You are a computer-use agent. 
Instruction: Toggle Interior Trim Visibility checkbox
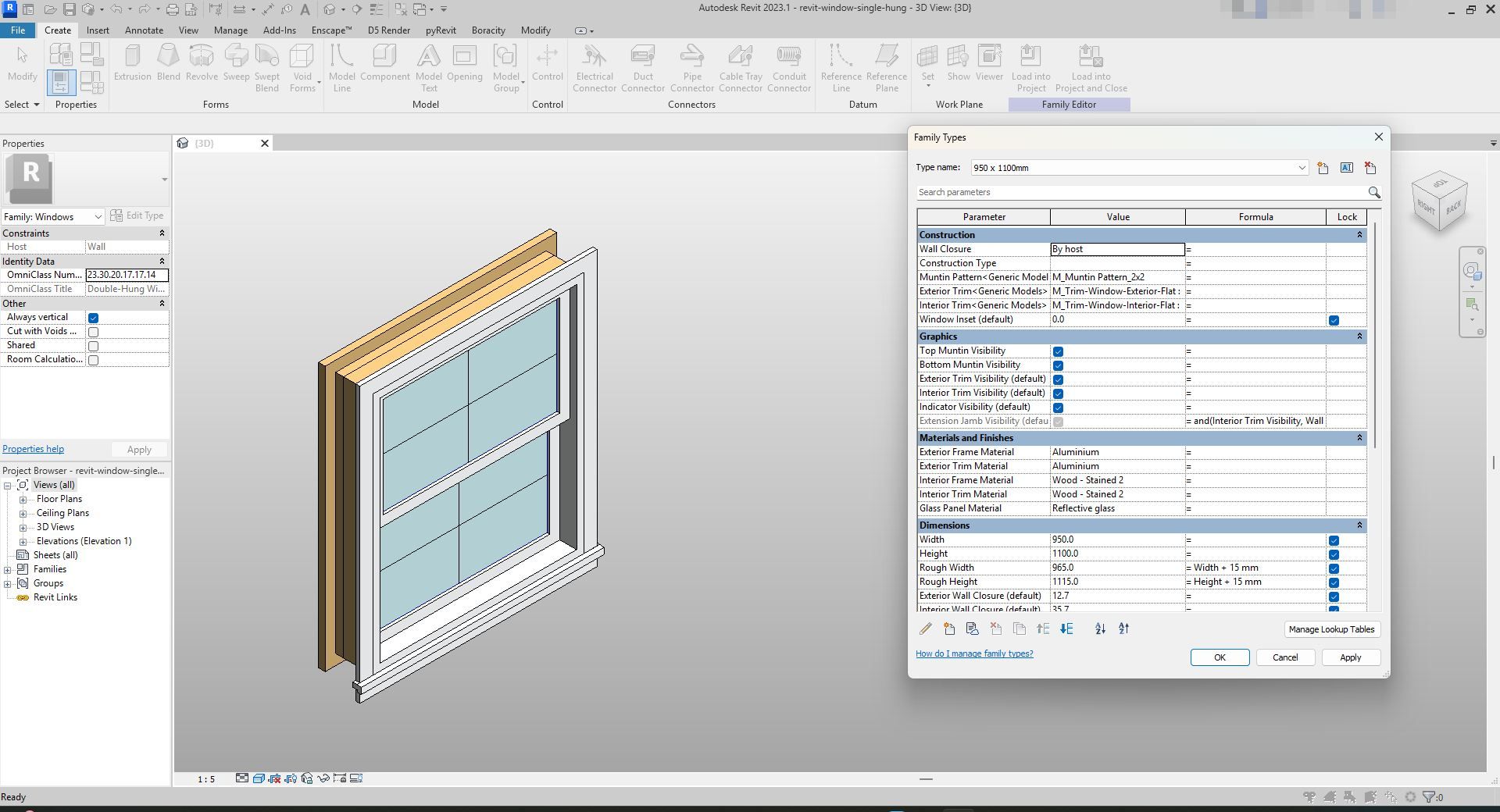1058,394
